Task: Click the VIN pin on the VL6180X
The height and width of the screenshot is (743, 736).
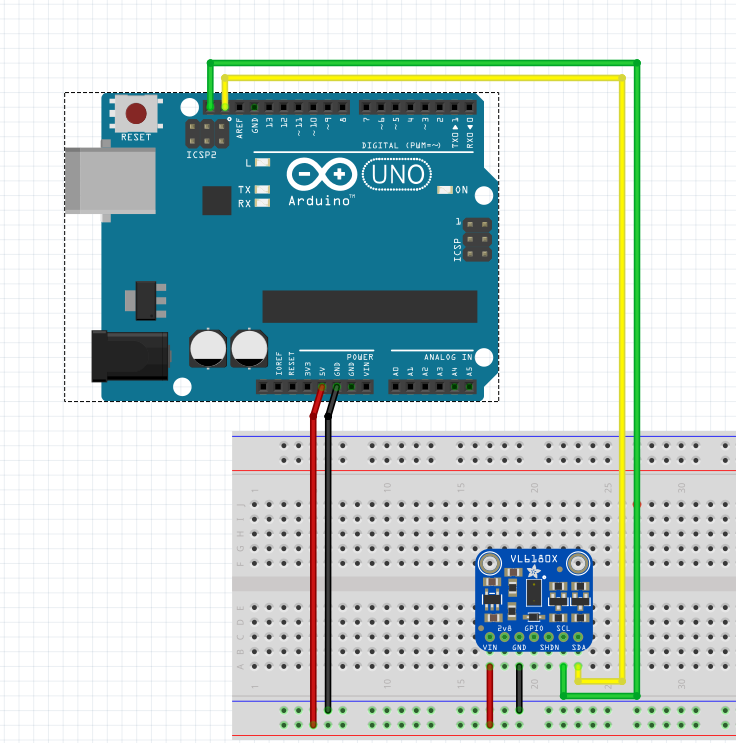Action: (x=490, y=637)
